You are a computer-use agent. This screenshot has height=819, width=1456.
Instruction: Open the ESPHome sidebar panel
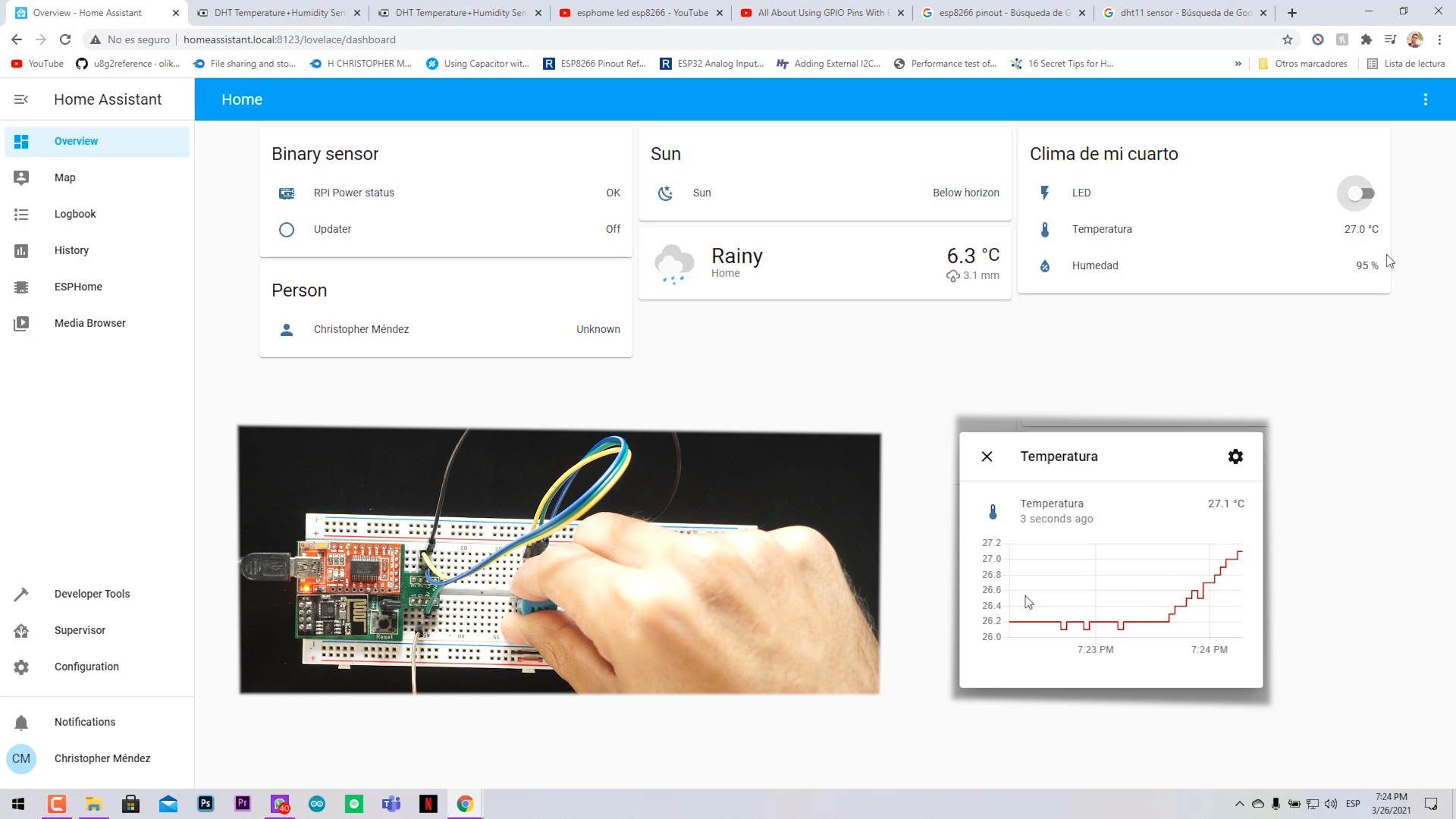click(78, 287)
